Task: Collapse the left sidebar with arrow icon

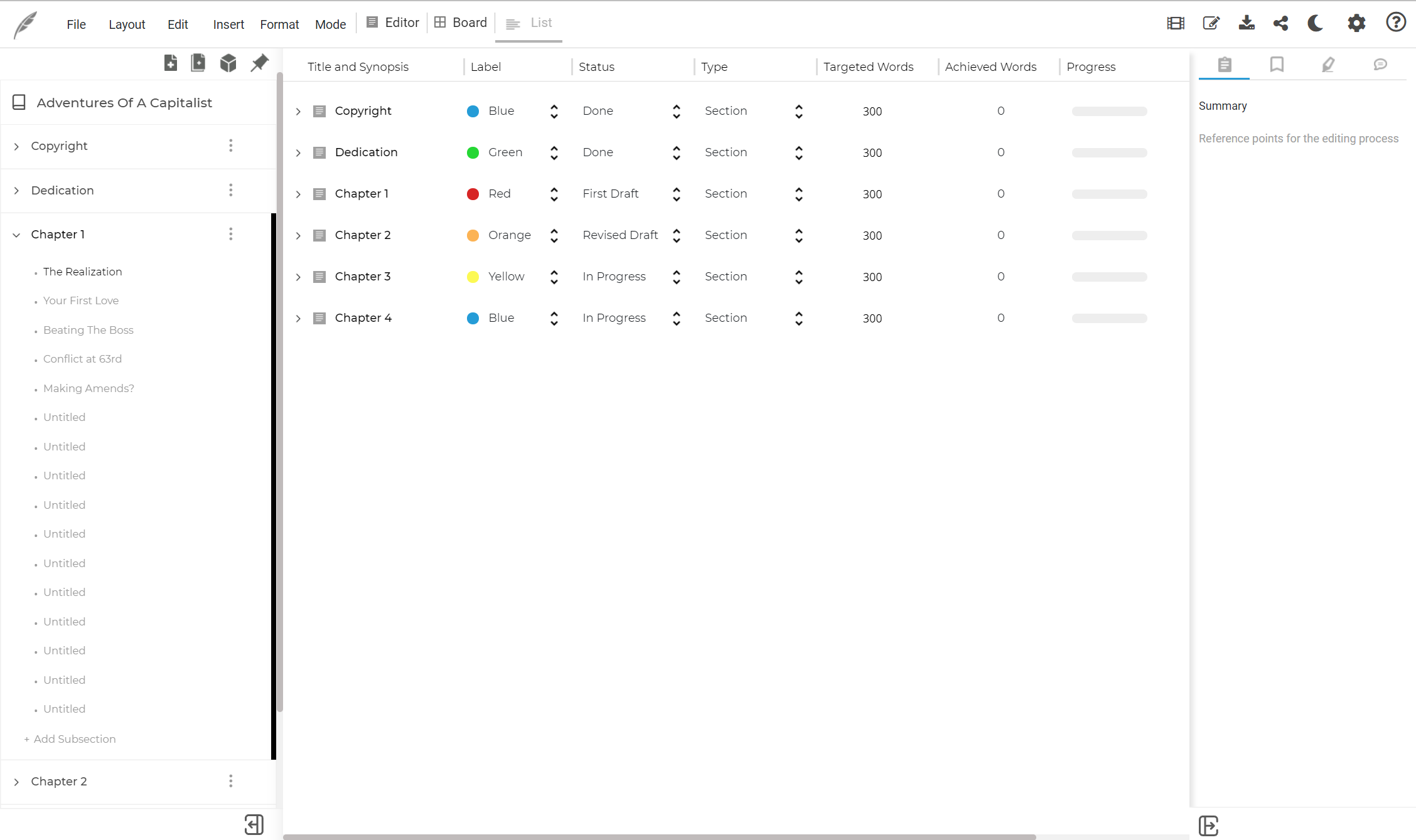Action: [x=254, y=824]
